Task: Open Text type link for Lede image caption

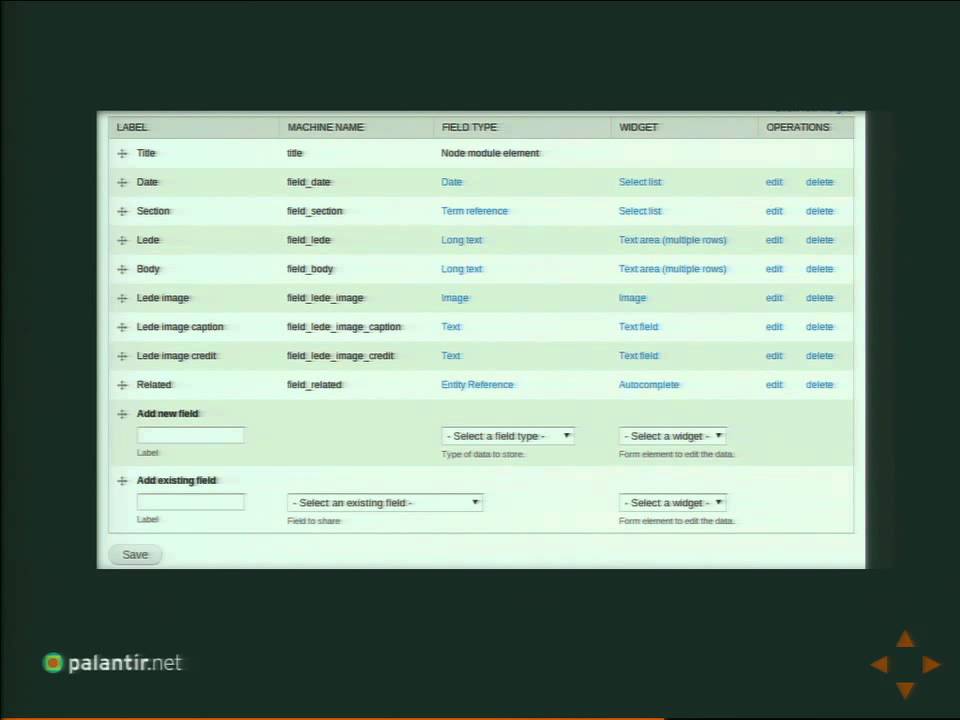Action: coord(451,326)
